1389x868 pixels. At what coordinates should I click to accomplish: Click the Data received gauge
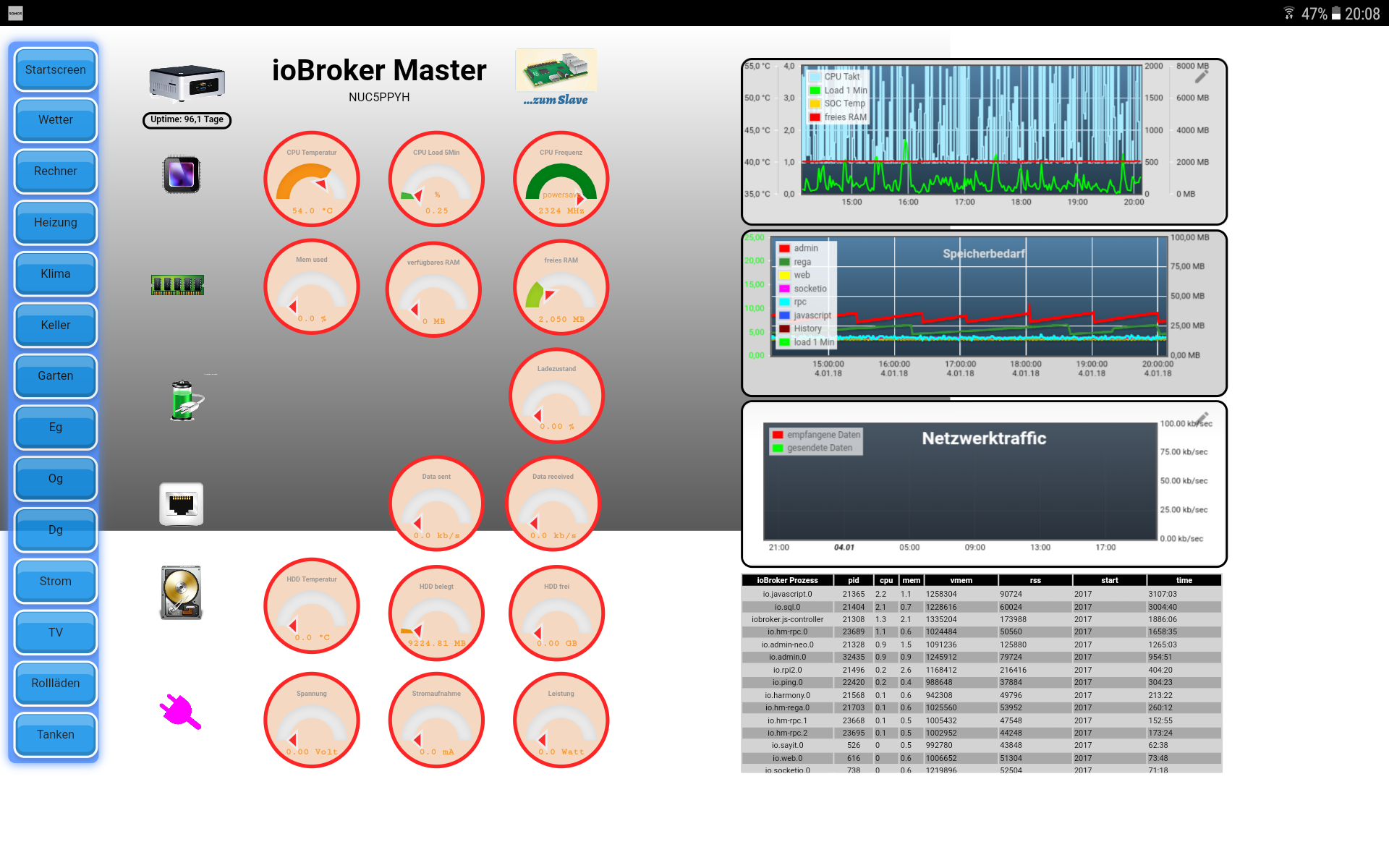point(553,503)
